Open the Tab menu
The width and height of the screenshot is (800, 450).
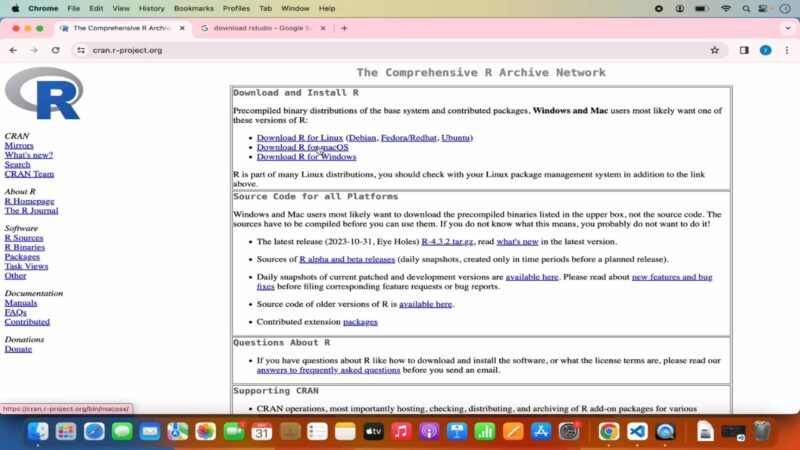click(265, 8)
